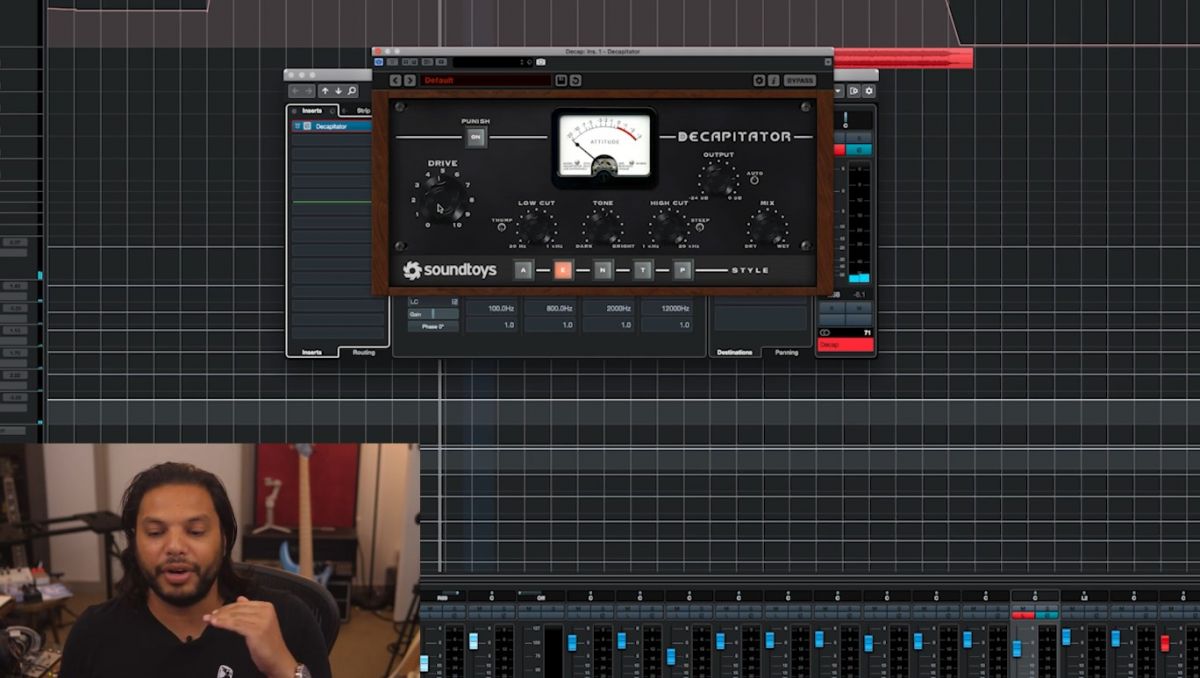The image size is (1200, 678).
Task: Click the preset revert icon in the header
Action: [x=574, y=79]
